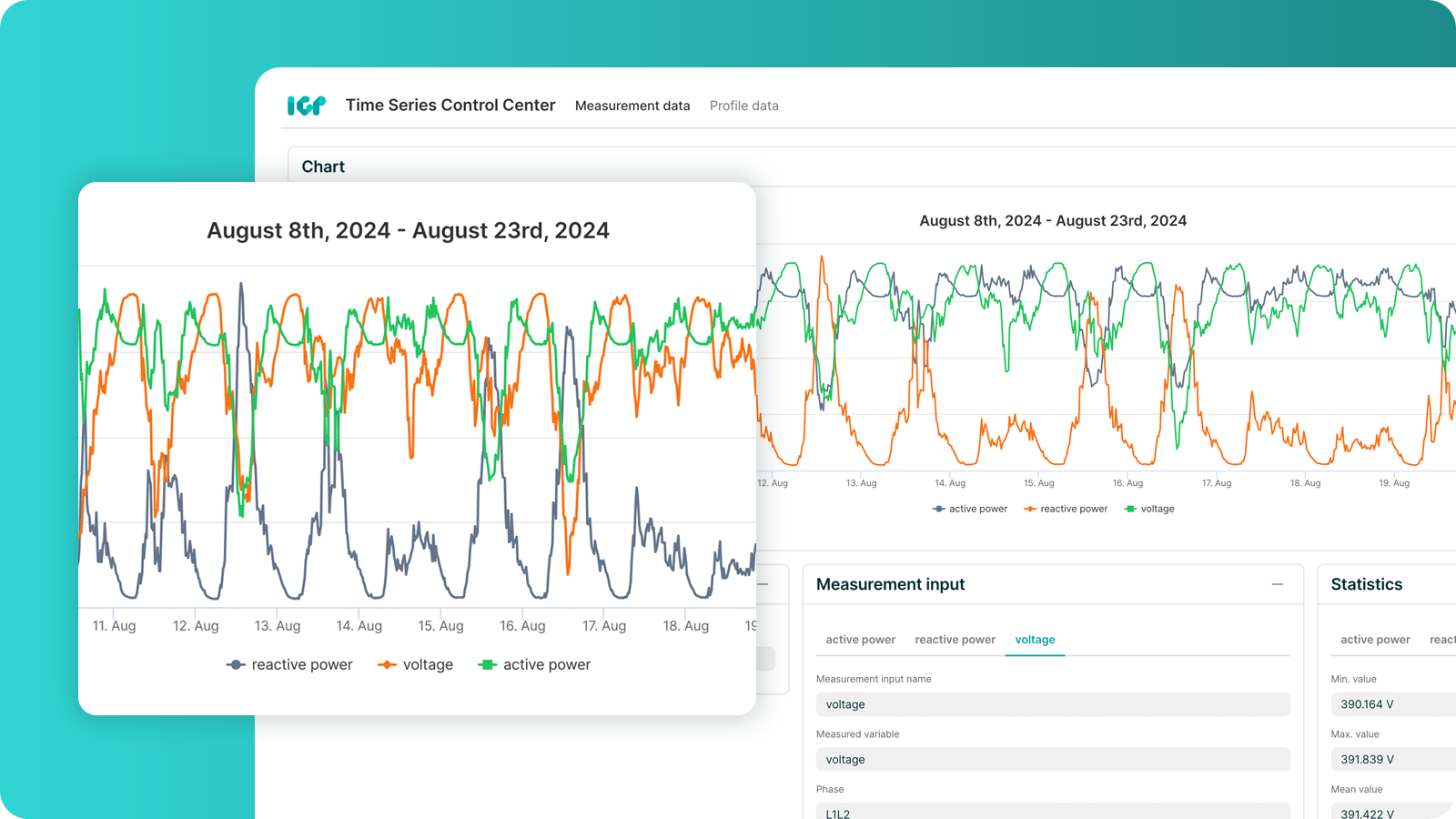Toggle reactive power series in front chart legend
Viewport: 1456px width, 819px height.
tap(289, 665)
